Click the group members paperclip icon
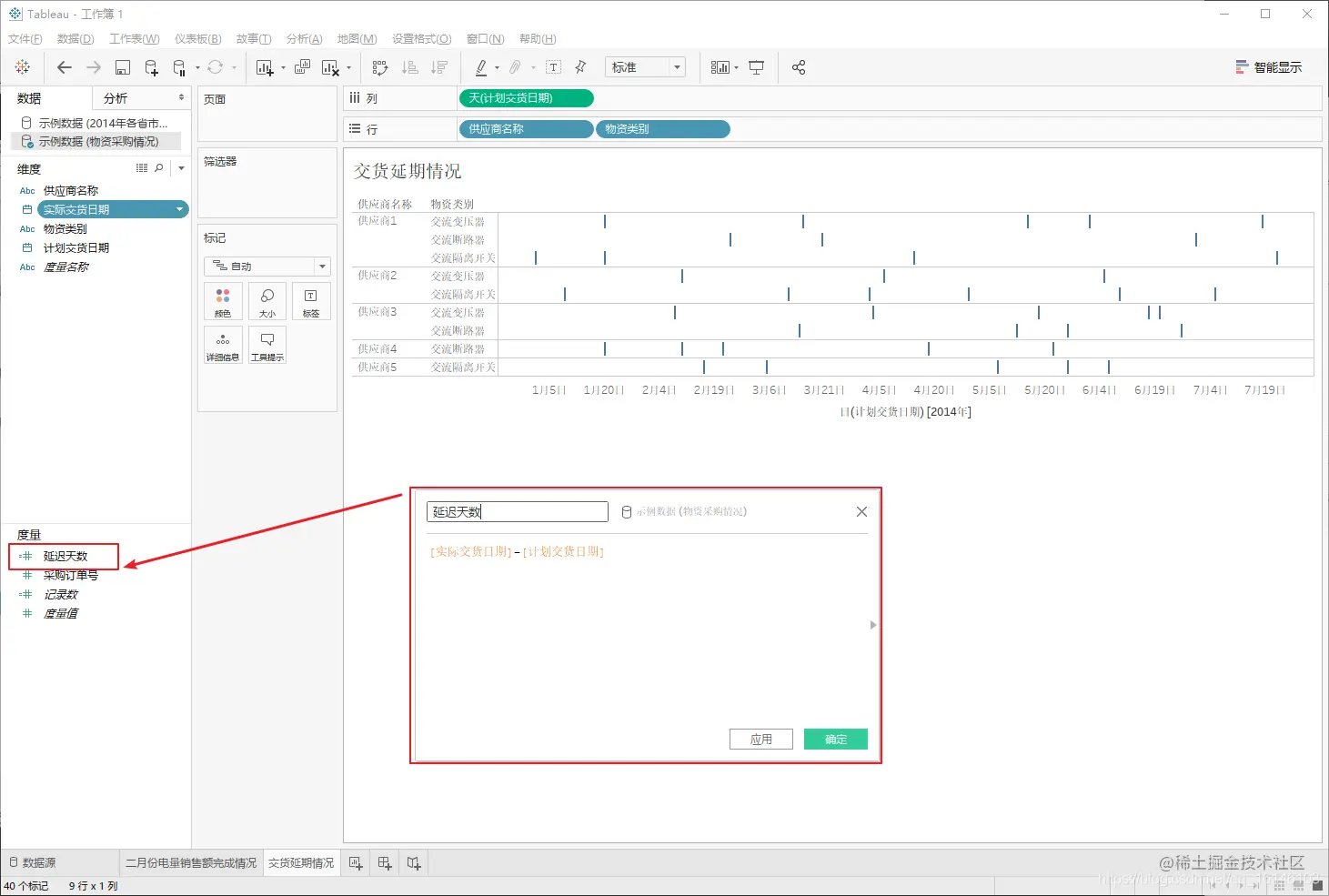This screenshot has width=1329, height=896. (x=515, y=67)
